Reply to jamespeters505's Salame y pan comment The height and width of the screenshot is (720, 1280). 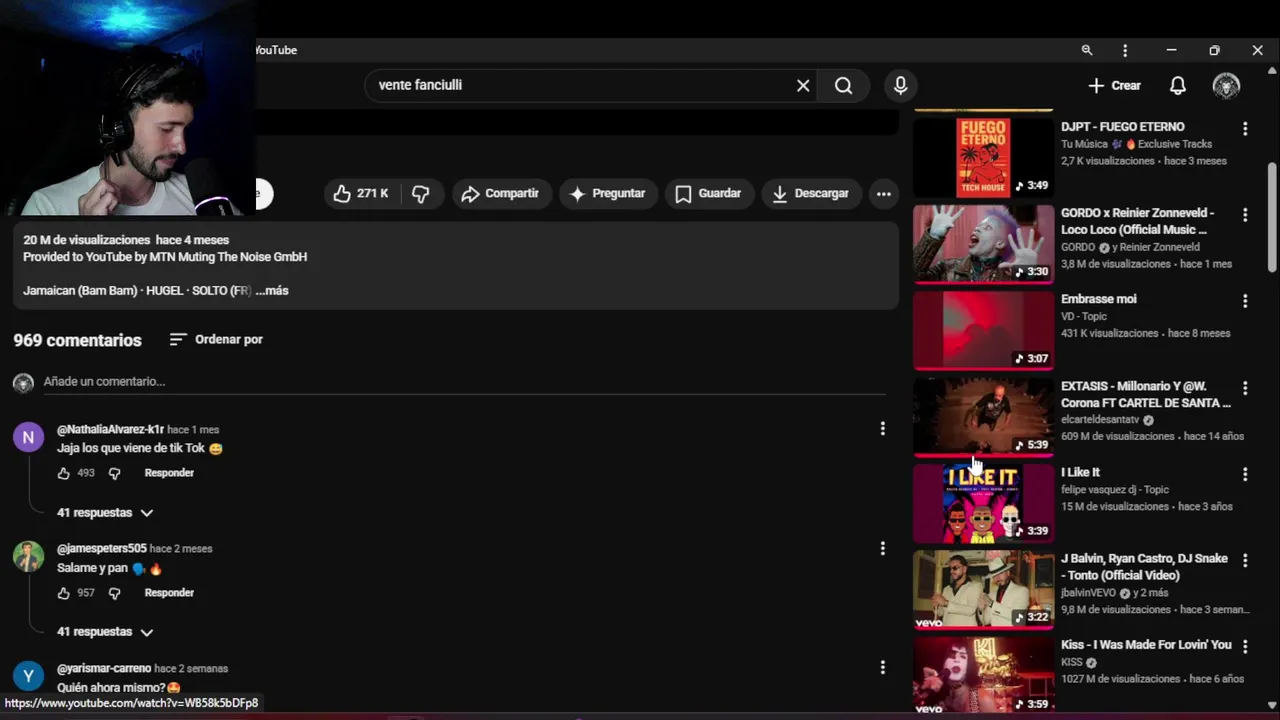169,593
